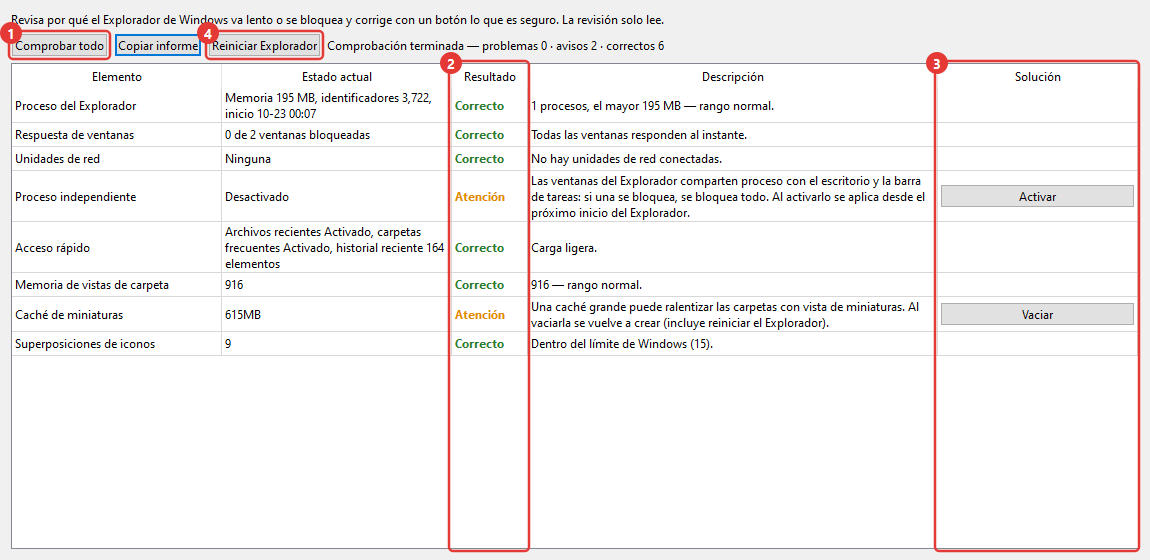Screen dimensions: 1150x560
Task: Select the Unidades de red row
Action: pos(575,159)
